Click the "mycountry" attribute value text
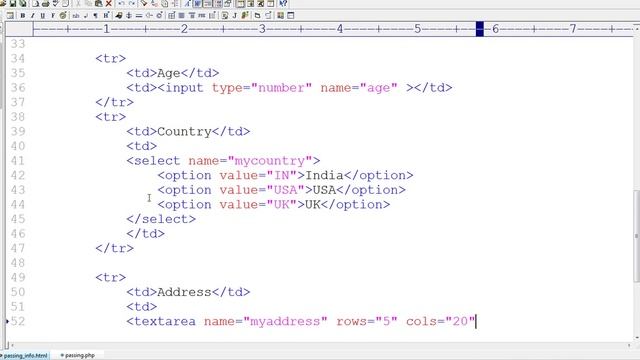This screenshot has height=360, width=640. 270,161
